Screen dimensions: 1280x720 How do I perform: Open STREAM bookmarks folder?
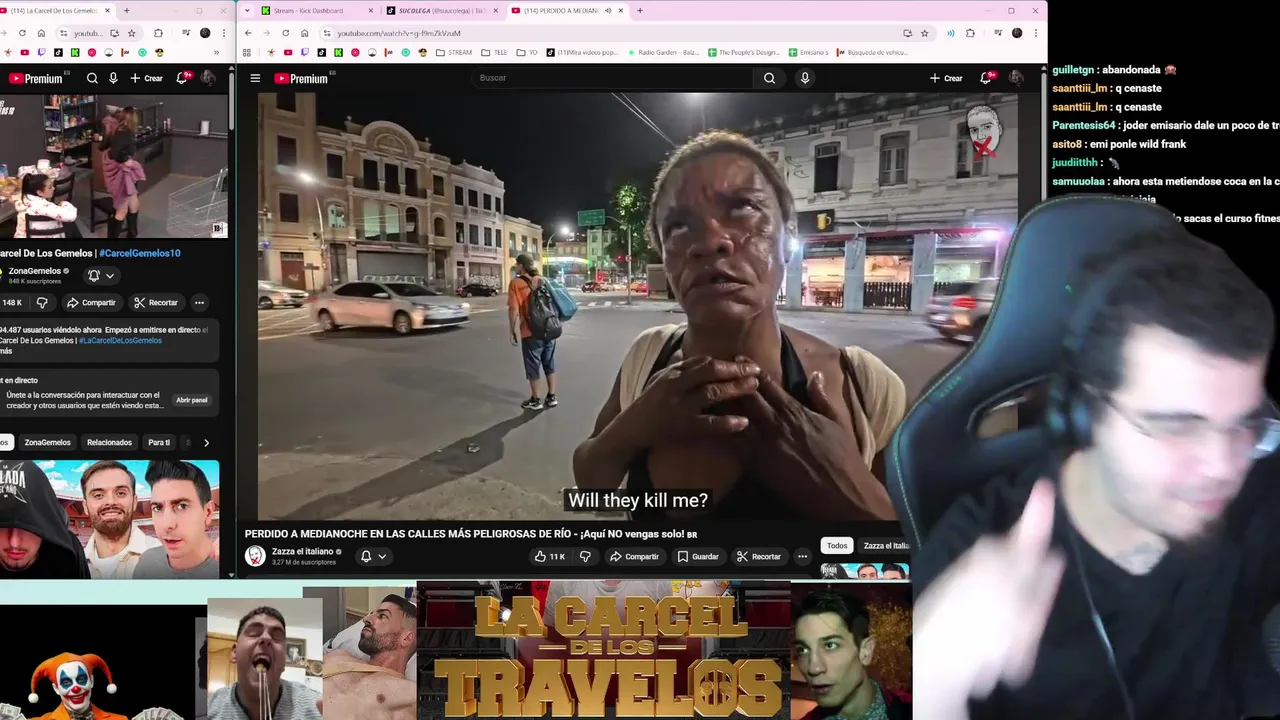(454, 52)
